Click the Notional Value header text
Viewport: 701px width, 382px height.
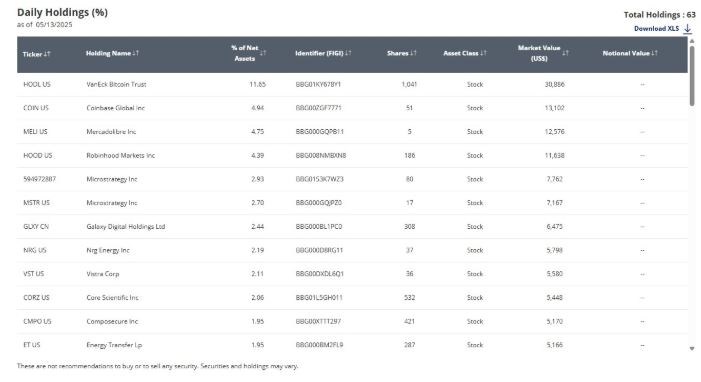coord(626,53)
